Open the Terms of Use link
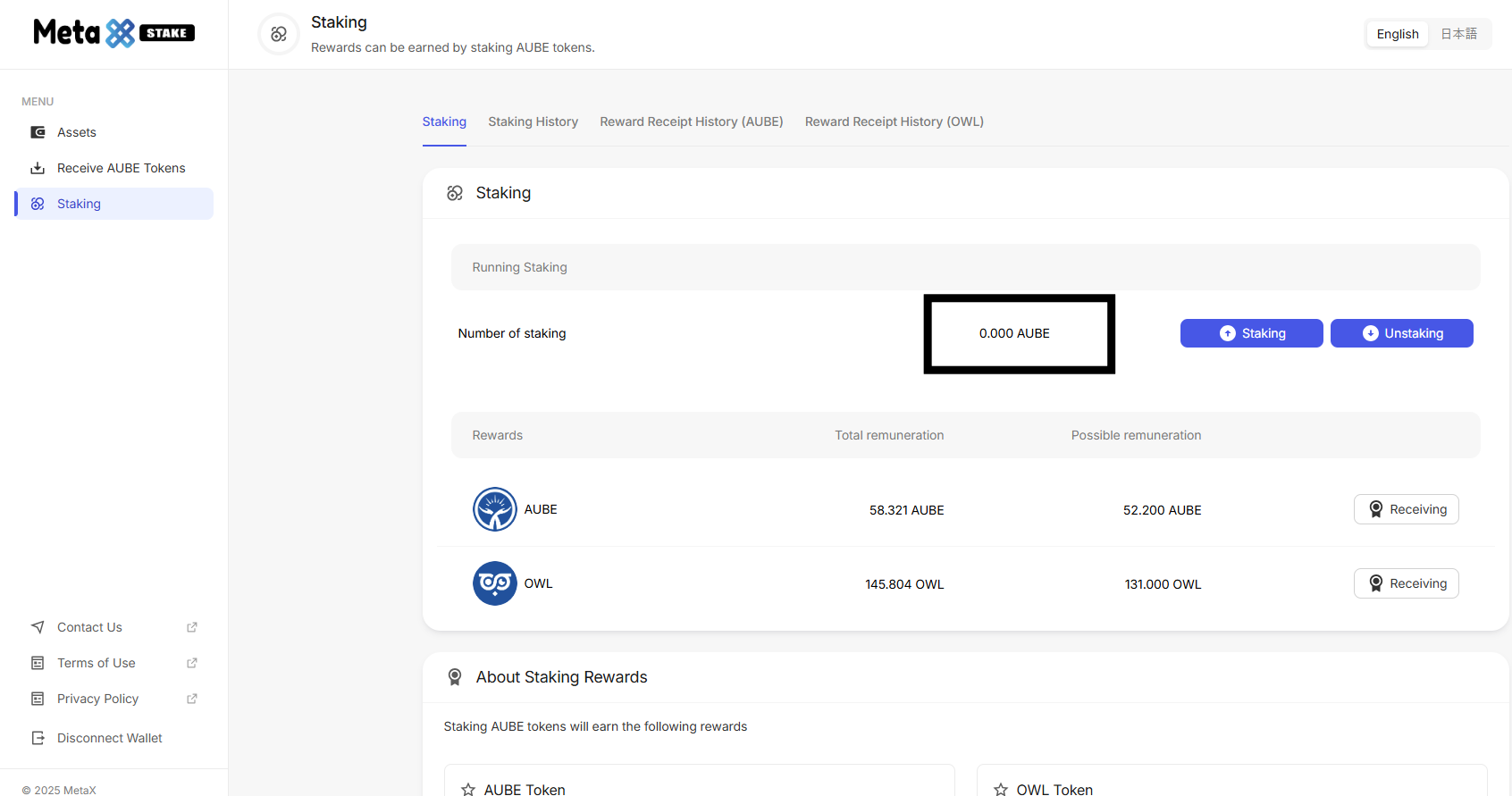Image resolution: width=1512 pixels, height=796 pixels. click(97, 663)
